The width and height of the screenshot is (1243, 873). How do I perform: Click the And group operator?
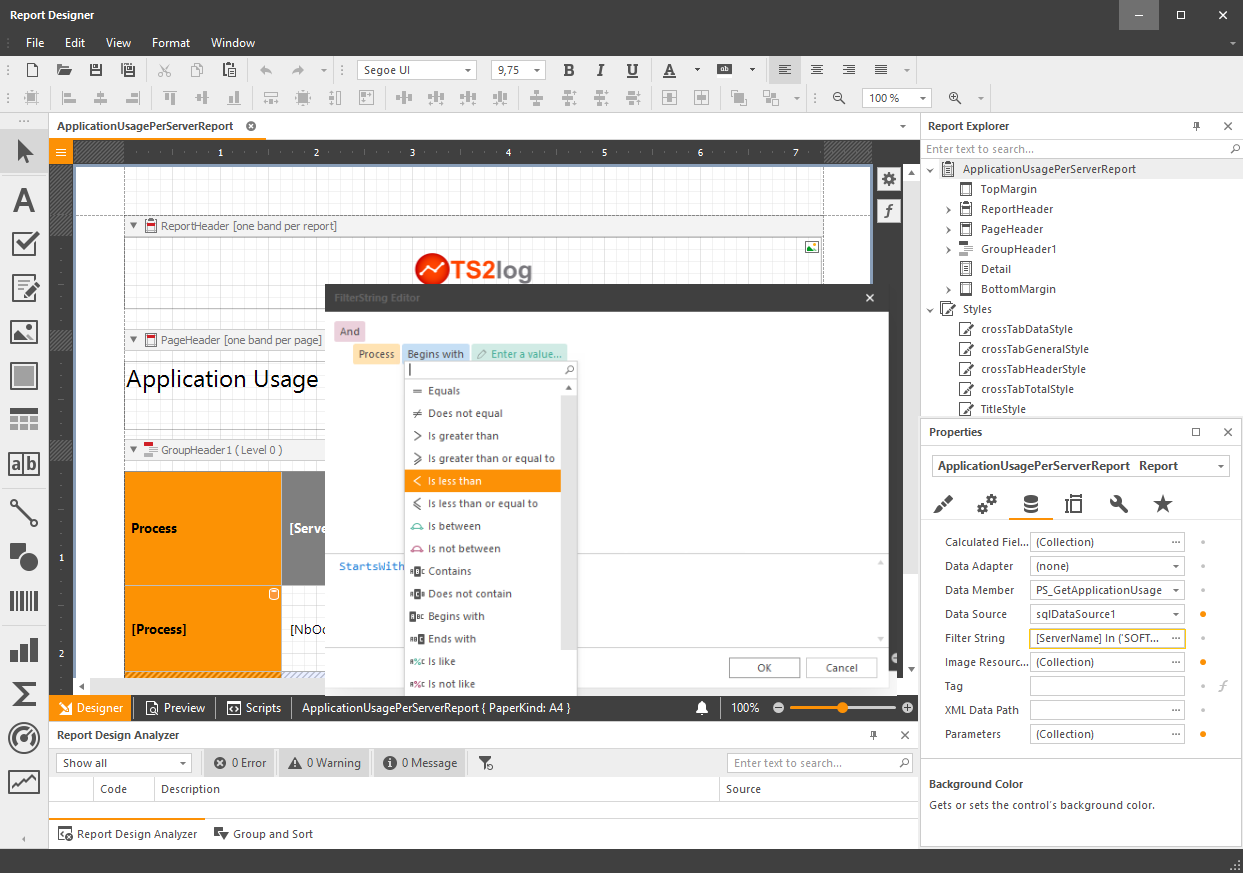pyautogui.click(x=349, y=331)
